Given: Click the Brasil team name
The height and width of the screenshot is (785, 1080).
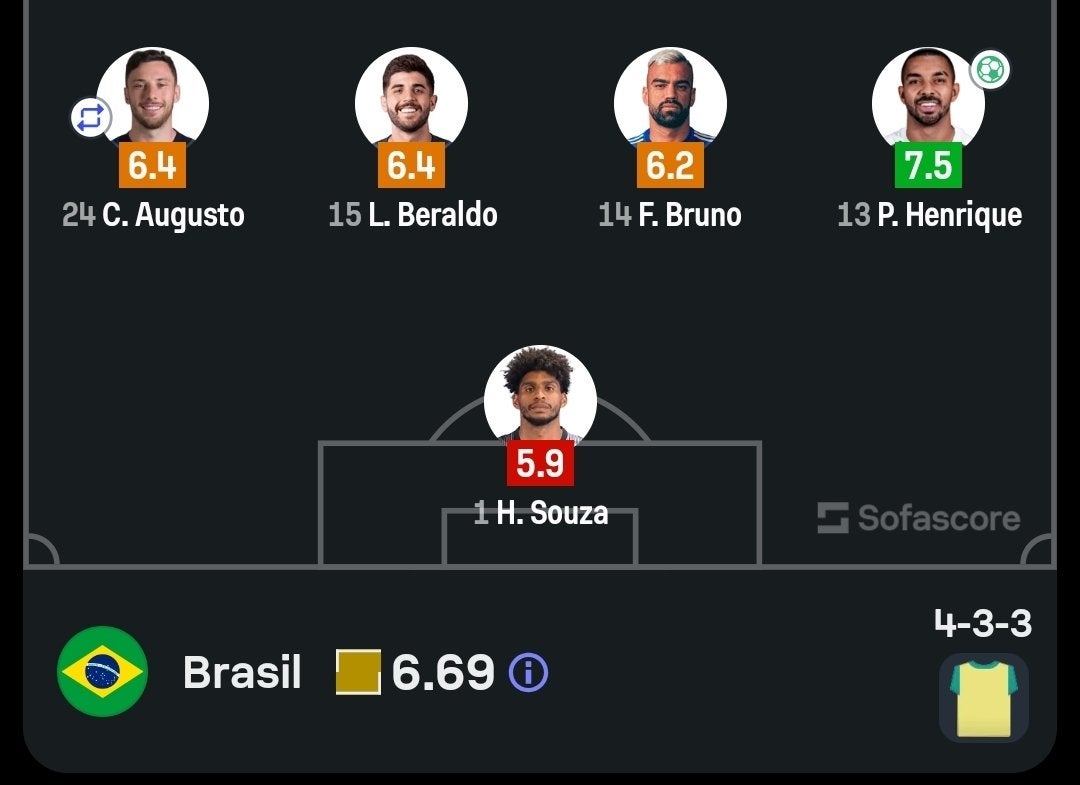Looking at the screenshot, I should [242, 673].
